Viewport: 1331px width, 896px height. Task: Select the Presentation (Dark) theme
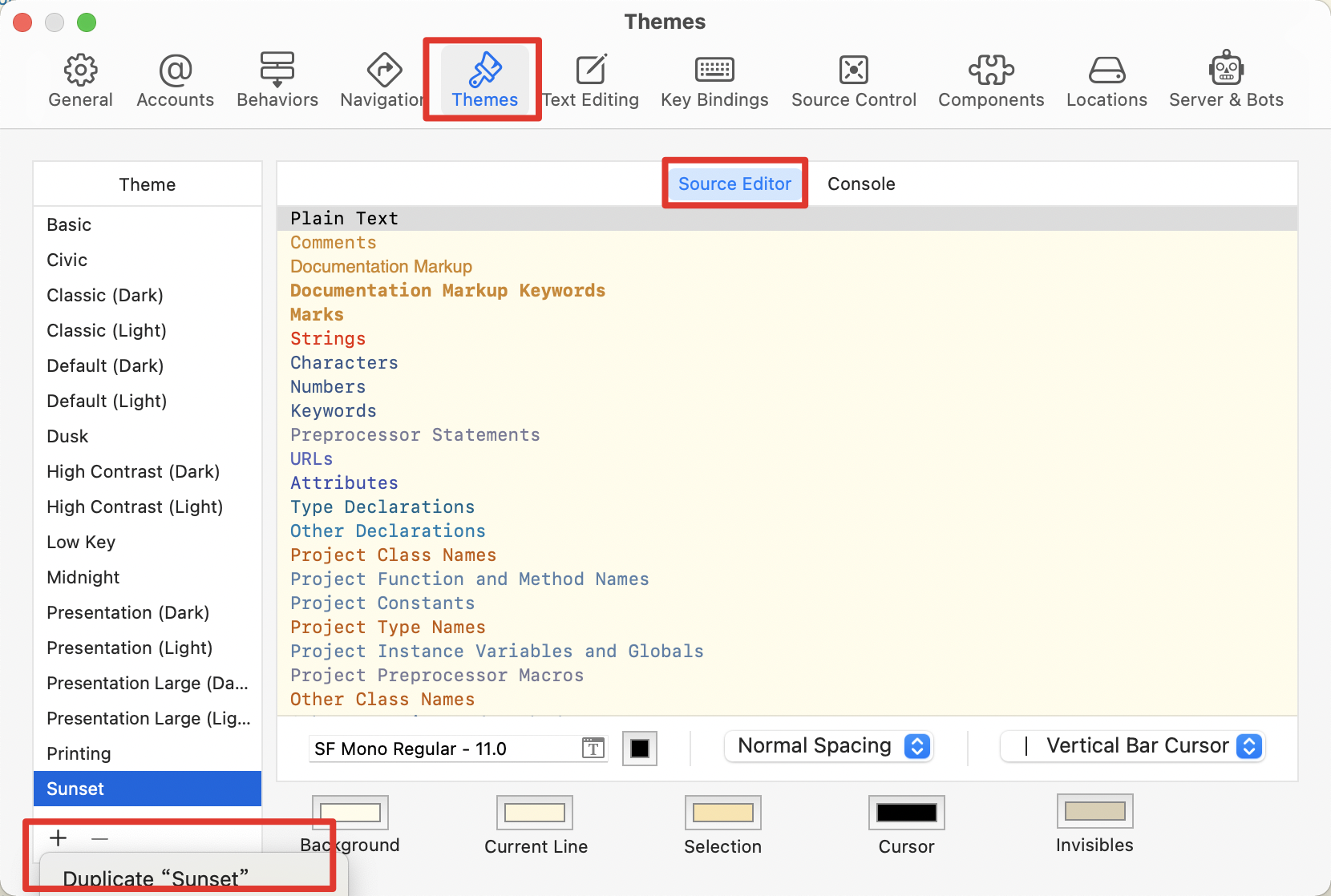148,612
